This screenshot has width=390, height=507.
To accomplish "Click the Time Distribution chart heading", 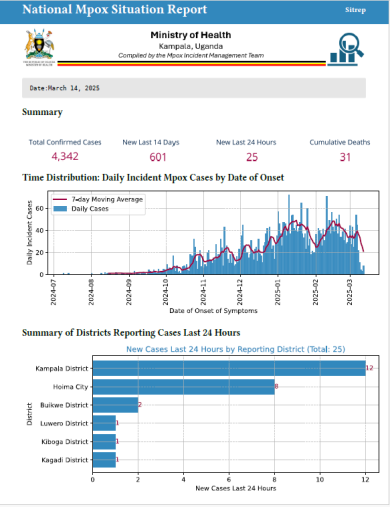I will point(153,177).
